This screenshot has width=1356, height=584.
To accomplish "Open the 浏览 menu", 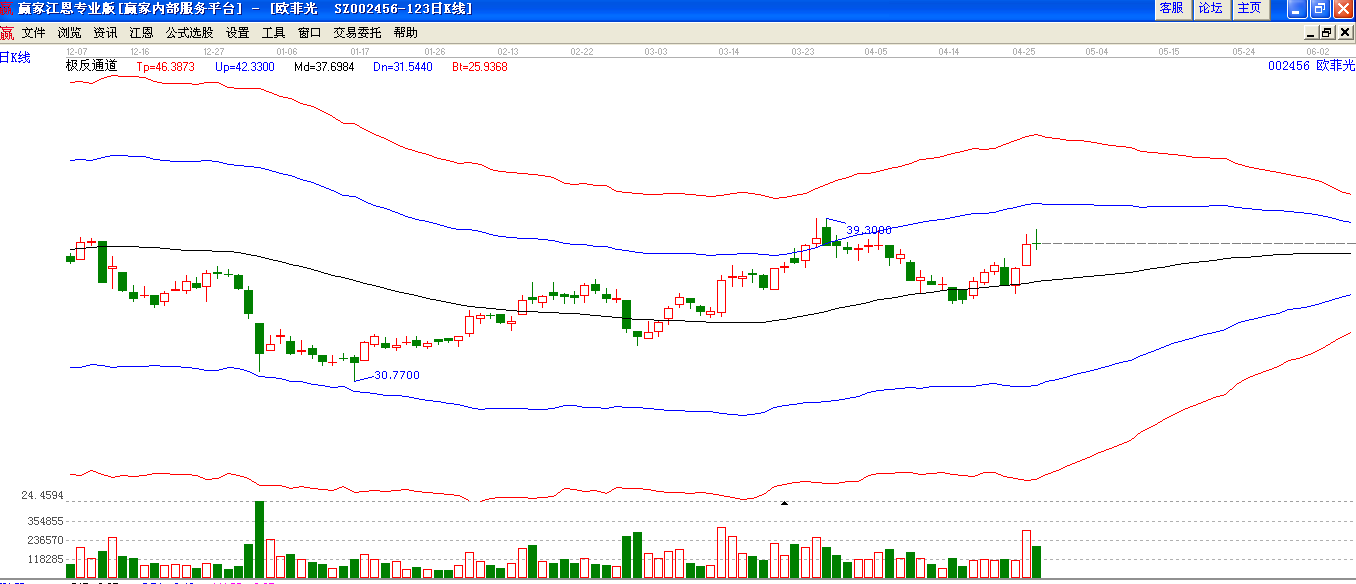I will pos(69,33).
